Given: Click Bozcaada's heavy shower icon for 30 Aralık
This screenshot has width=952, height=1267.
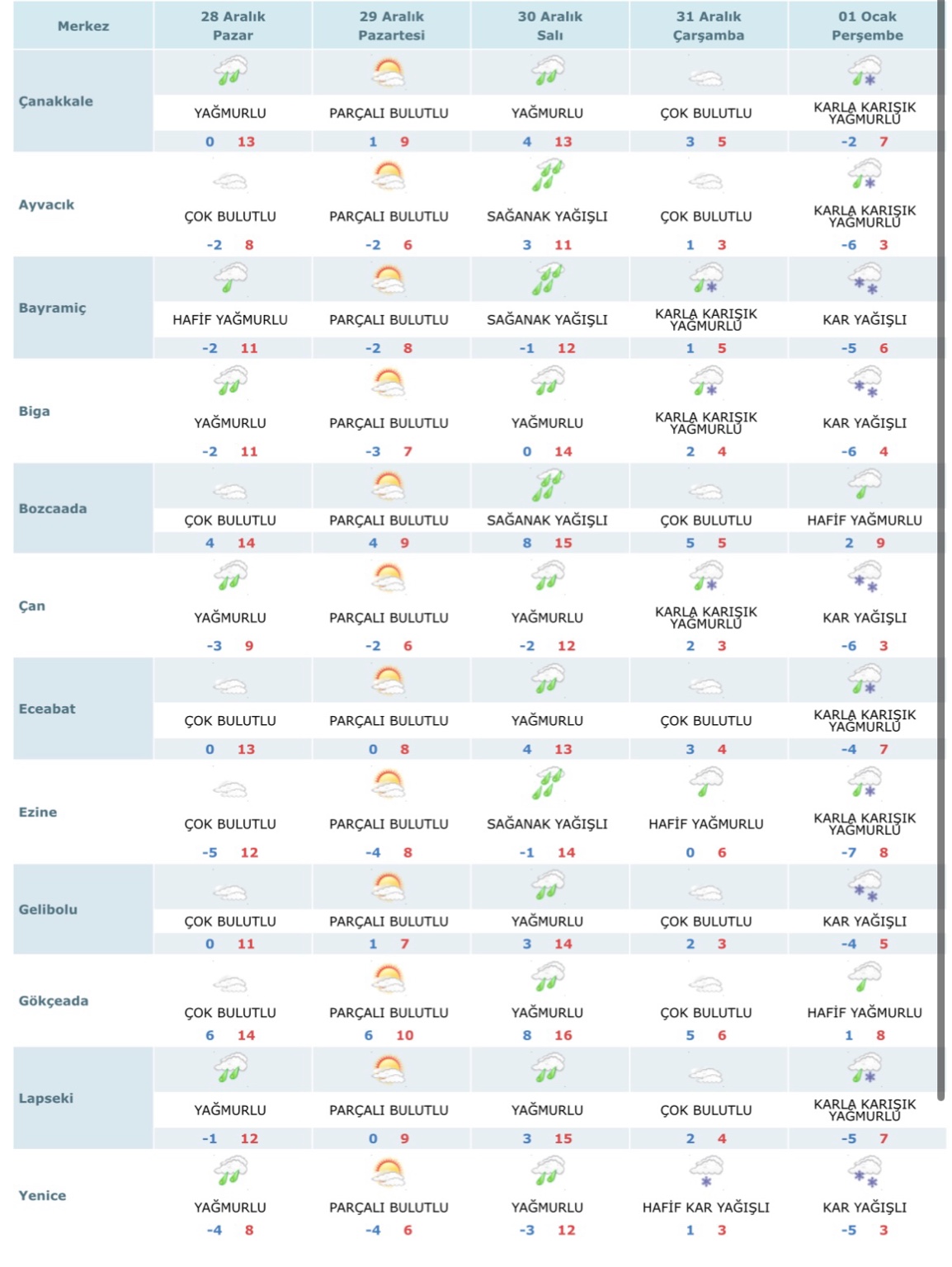Looking at the screenshot, I should click(x=547, y=485).
